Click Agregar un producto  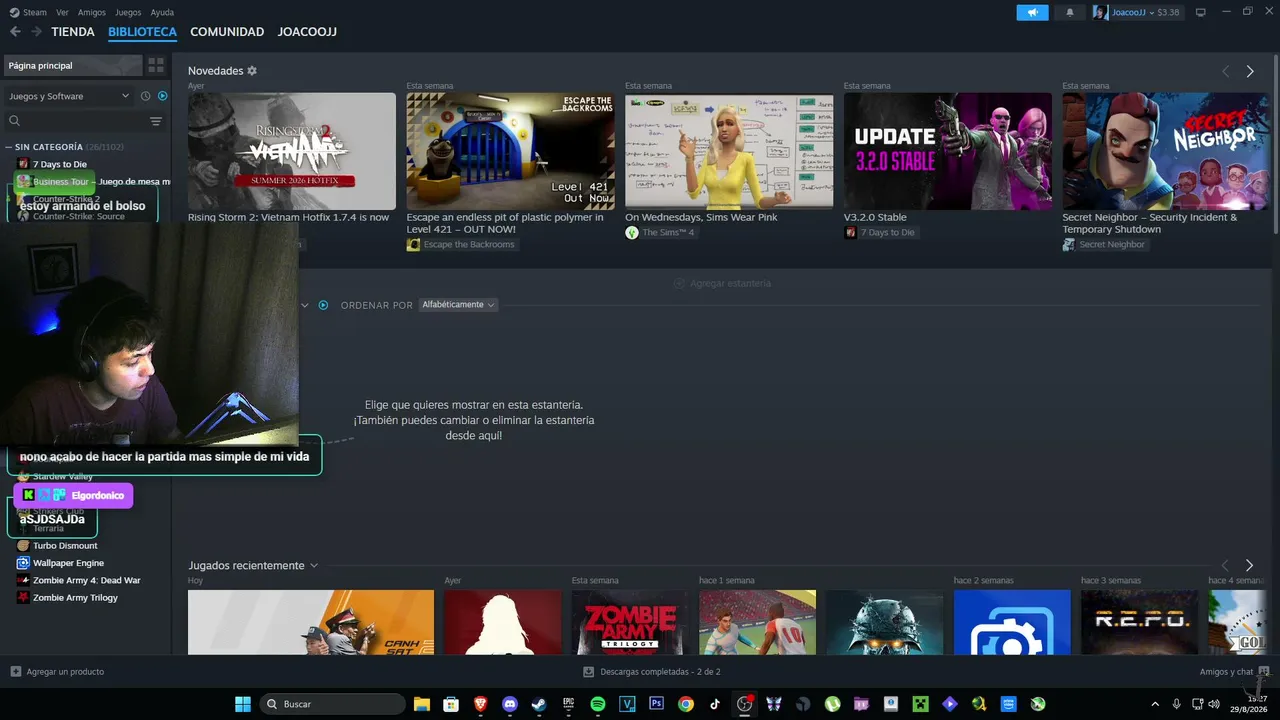[x=57, y=672]
